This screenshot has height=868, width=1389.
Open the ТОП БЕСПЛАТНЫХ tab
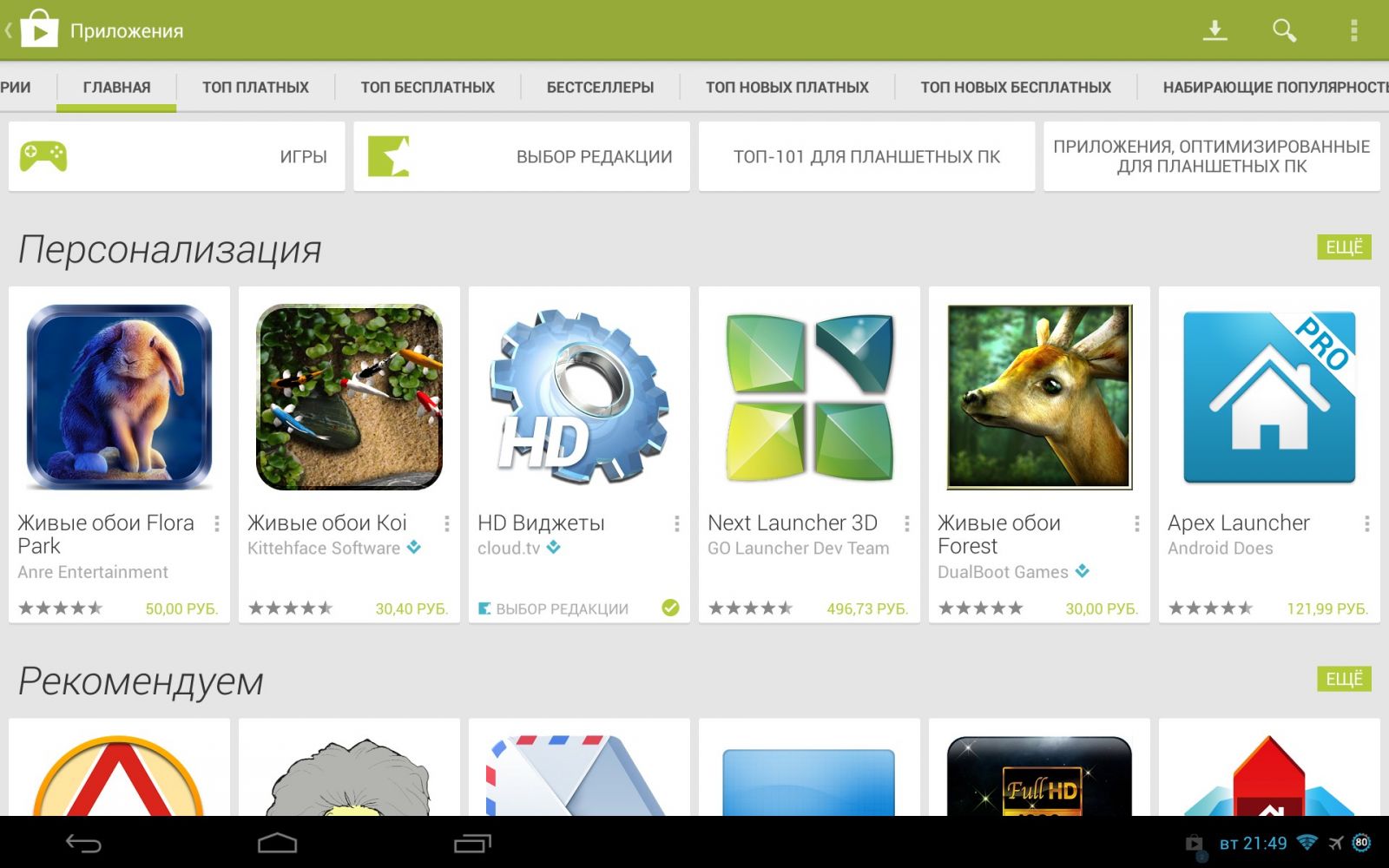click(427, 88)
